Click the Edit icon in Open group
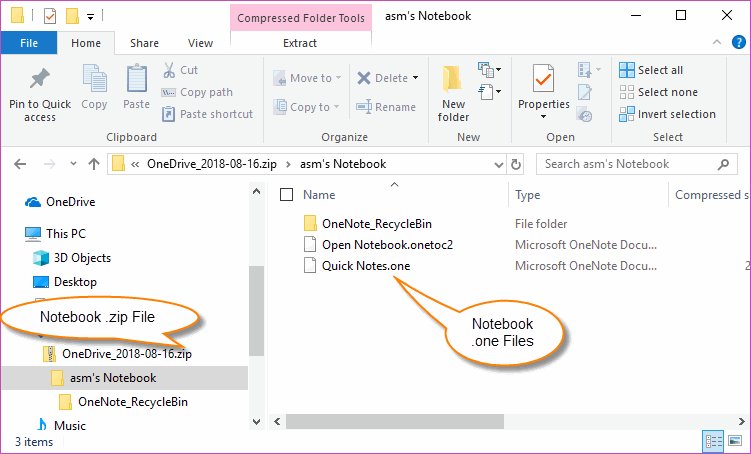 tap(585, 92)
